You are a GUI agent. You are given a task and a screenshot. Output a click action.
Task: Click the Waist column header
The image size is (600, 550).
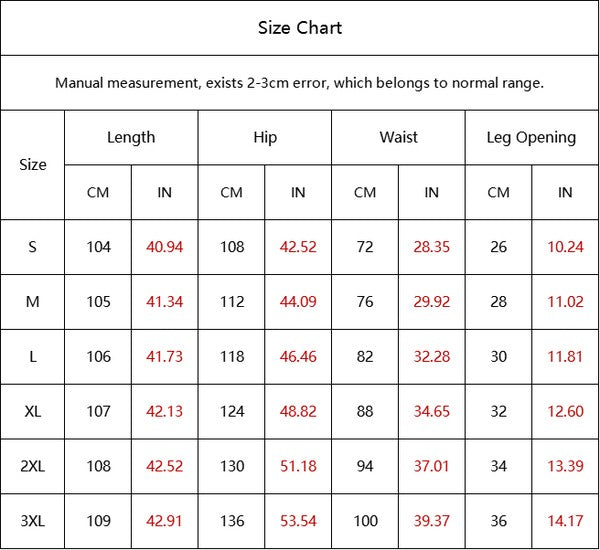click(x=398, y=137)
